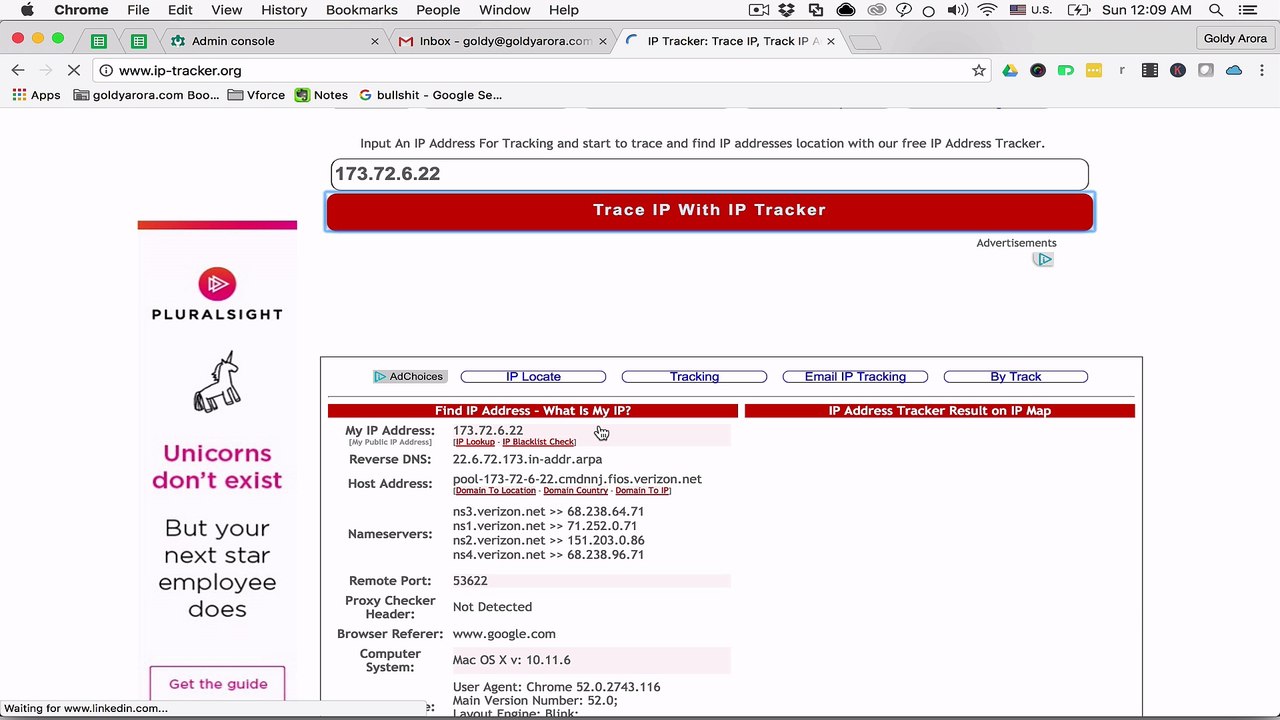Viewport: 1280px width, 720px height.
Task: Open the bullshit Google Search bookmark
Action: 430,95
